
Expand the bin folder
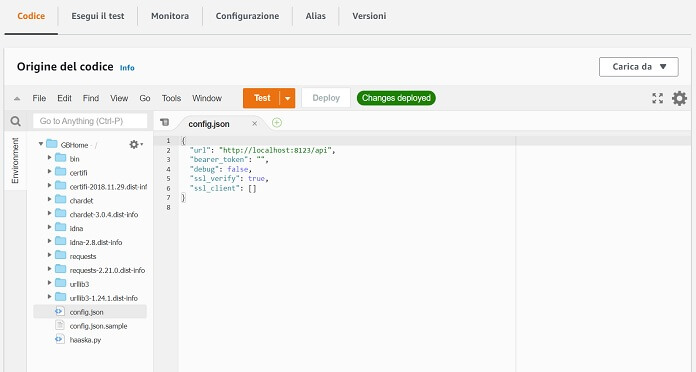click(x=49, y=158)
